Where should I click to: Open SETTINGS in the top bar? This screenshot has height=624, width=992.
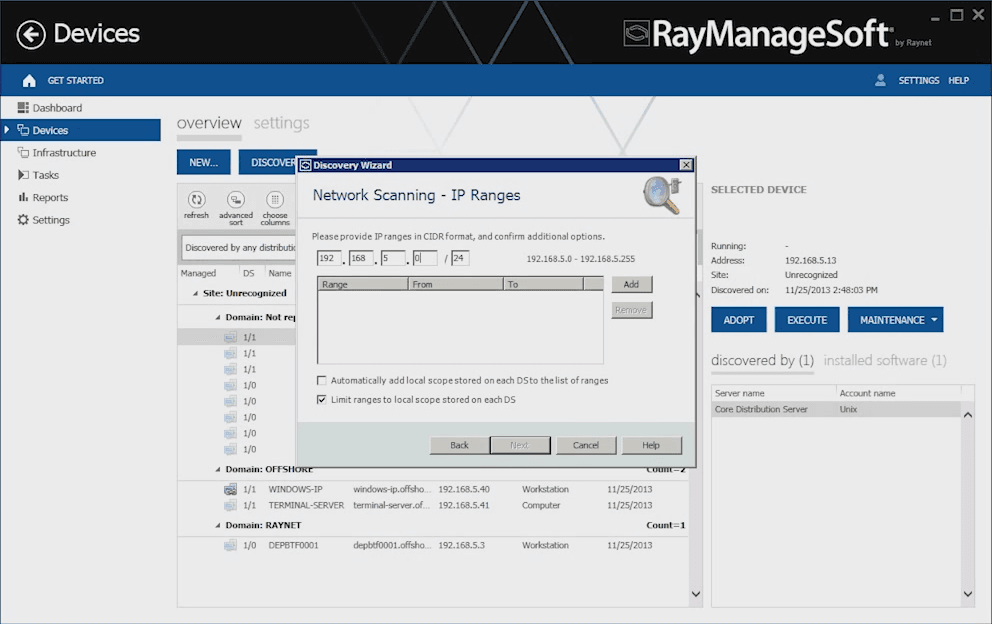919,80
